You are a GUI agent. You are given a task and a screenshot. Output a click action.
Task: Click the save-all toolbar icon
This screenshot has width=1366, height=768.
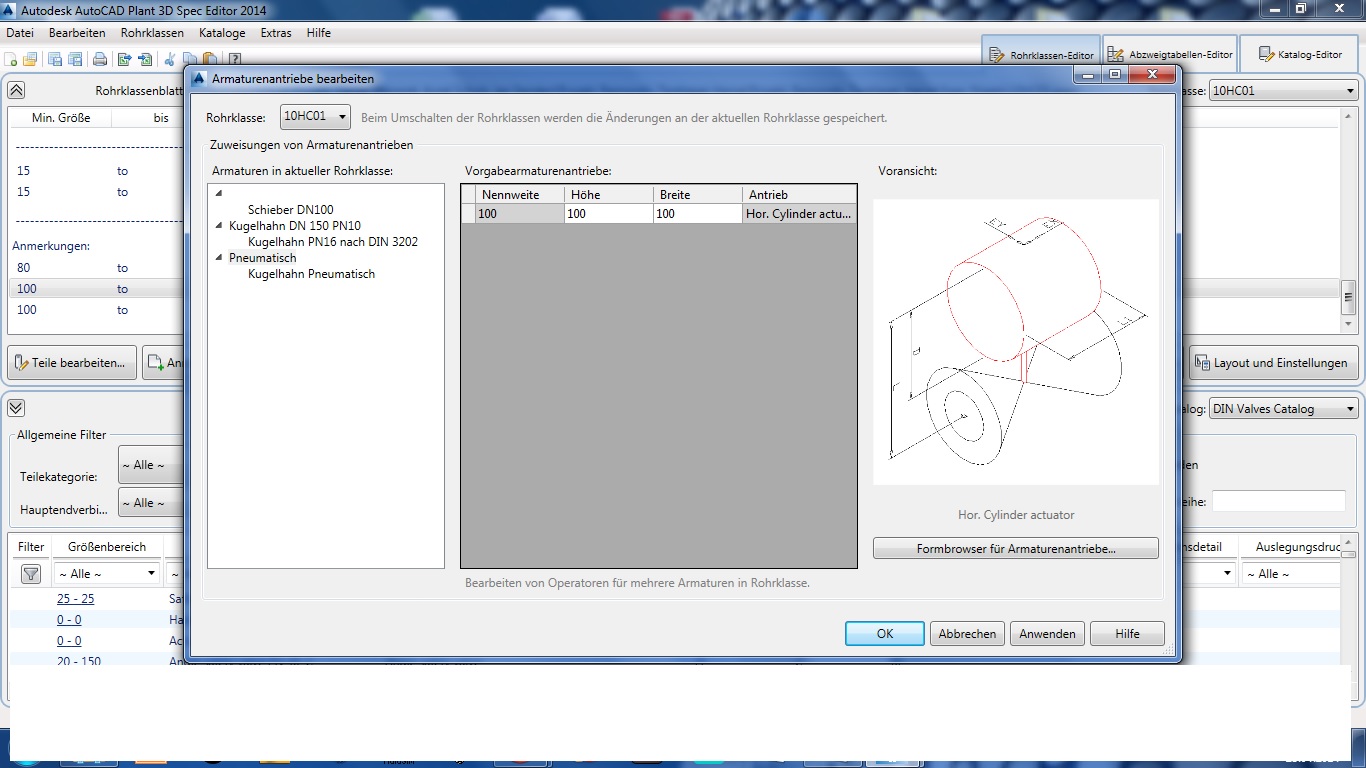(74, 59)
